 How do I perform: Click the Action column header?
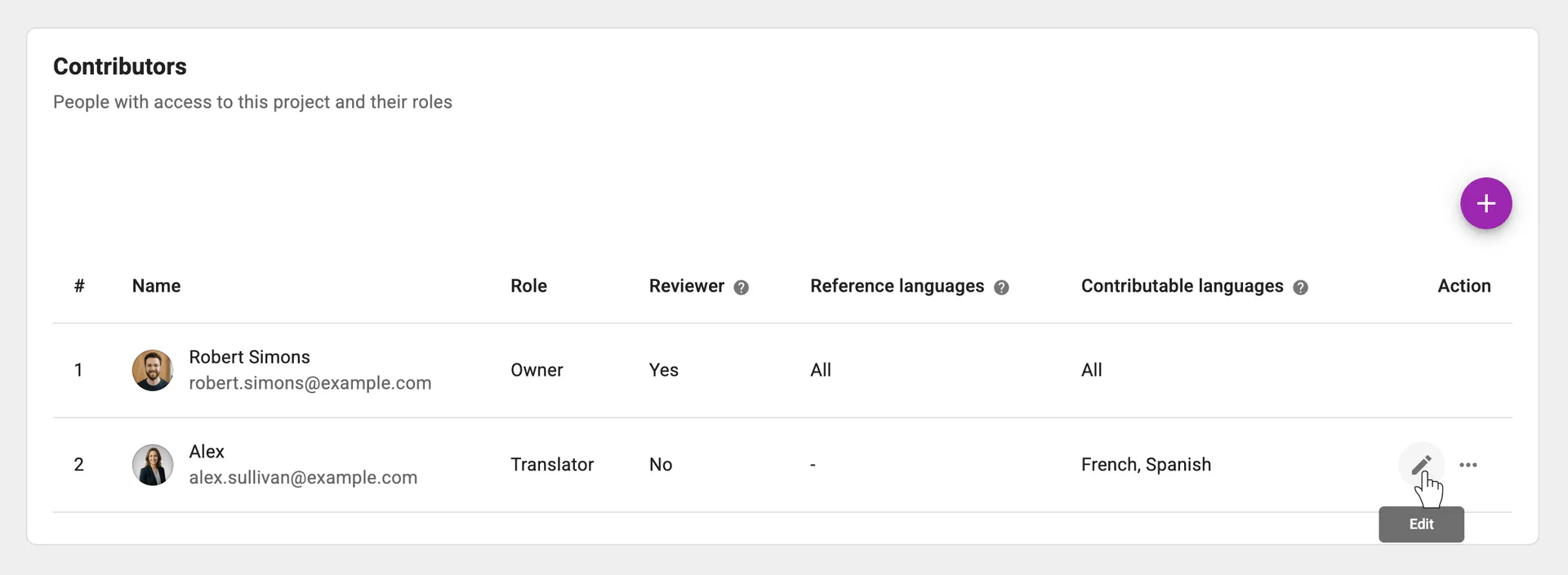(1463, 286)
